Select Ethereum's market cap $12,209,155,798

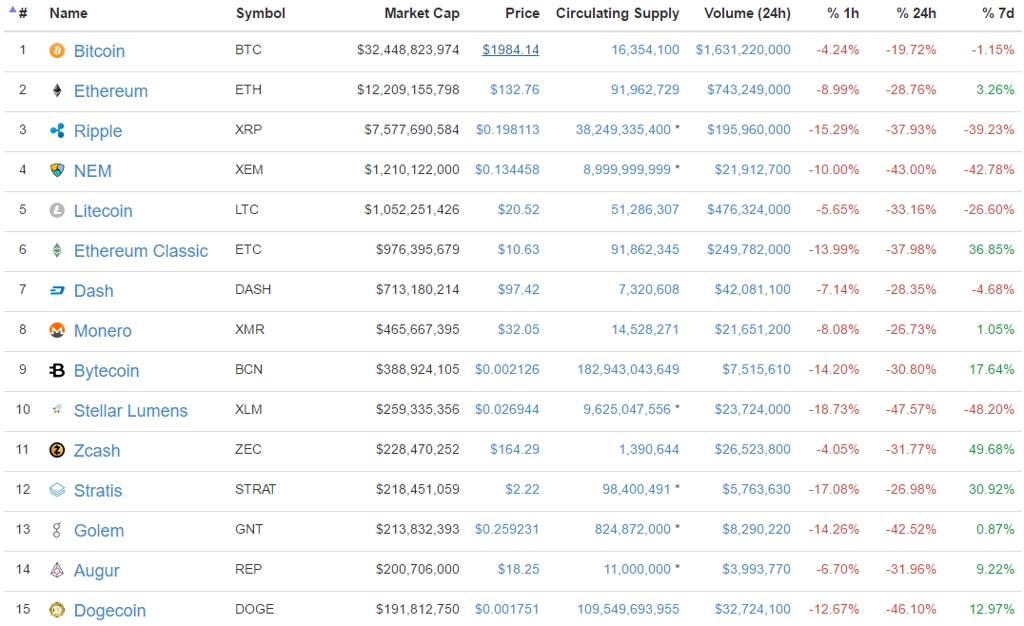(408, 89)
